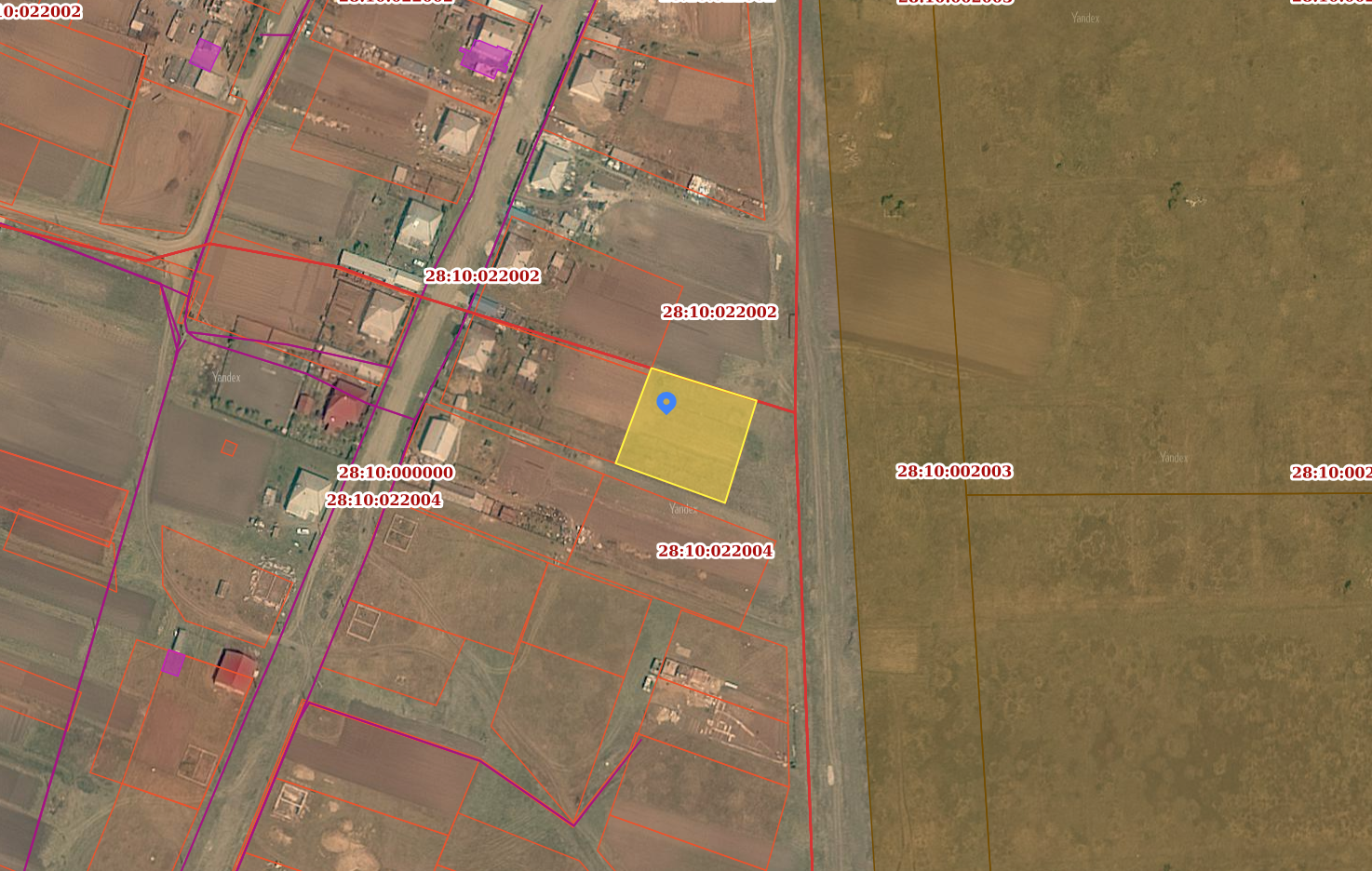Click the Yandex watermark in the brown eastern field
This screenshot has height=871, width=1372.
[1174, 457]
